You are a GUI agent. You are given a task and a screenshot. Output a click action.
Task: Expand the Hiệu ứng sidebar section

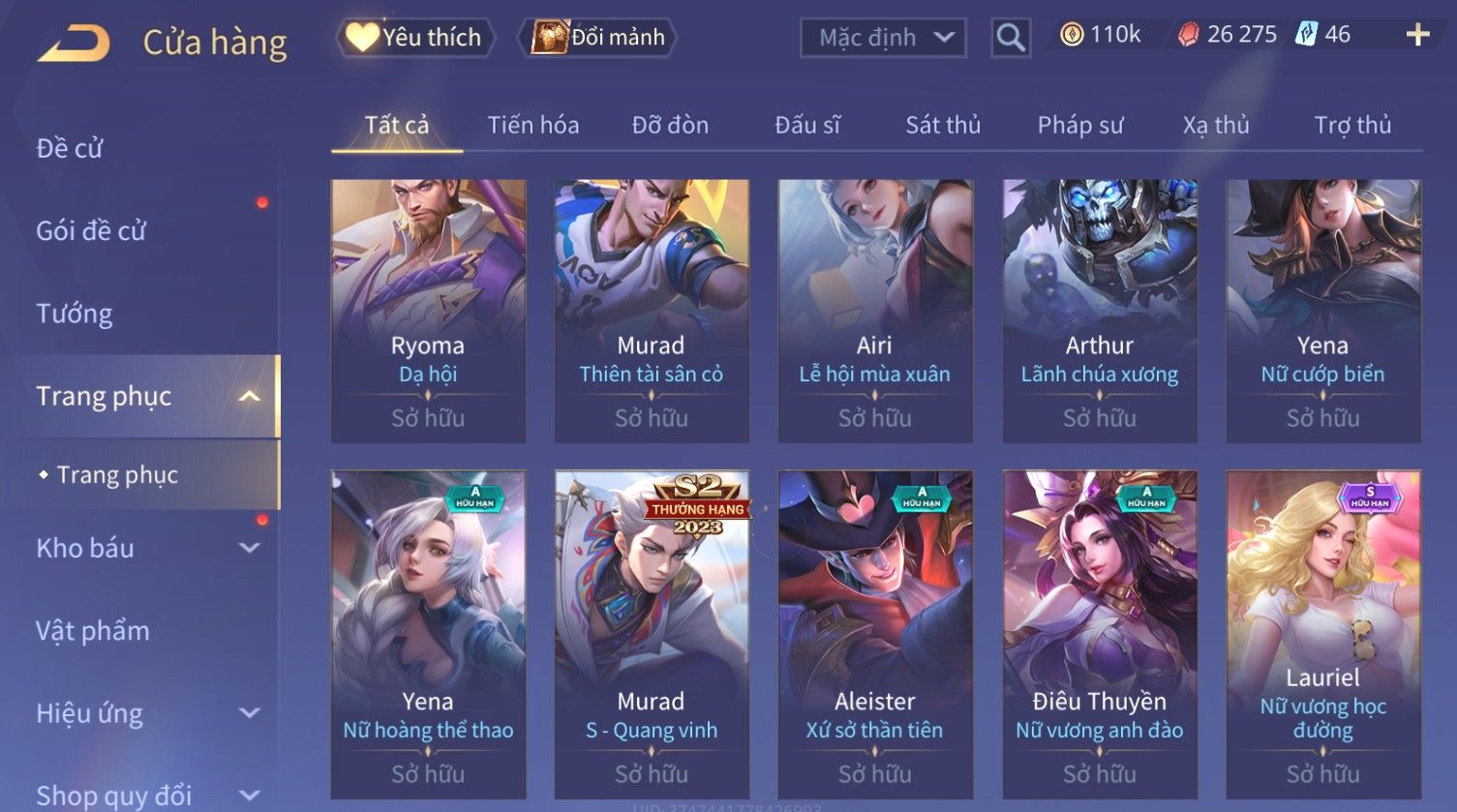click(x=250, y=713)
